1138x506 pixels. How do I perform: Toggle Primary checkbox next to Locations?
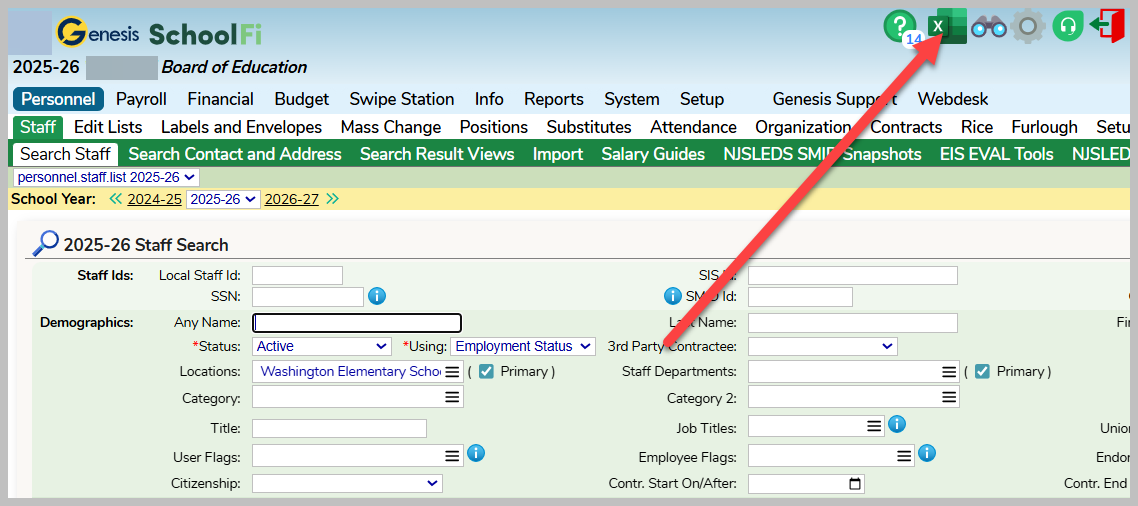(x=486, y=371)
